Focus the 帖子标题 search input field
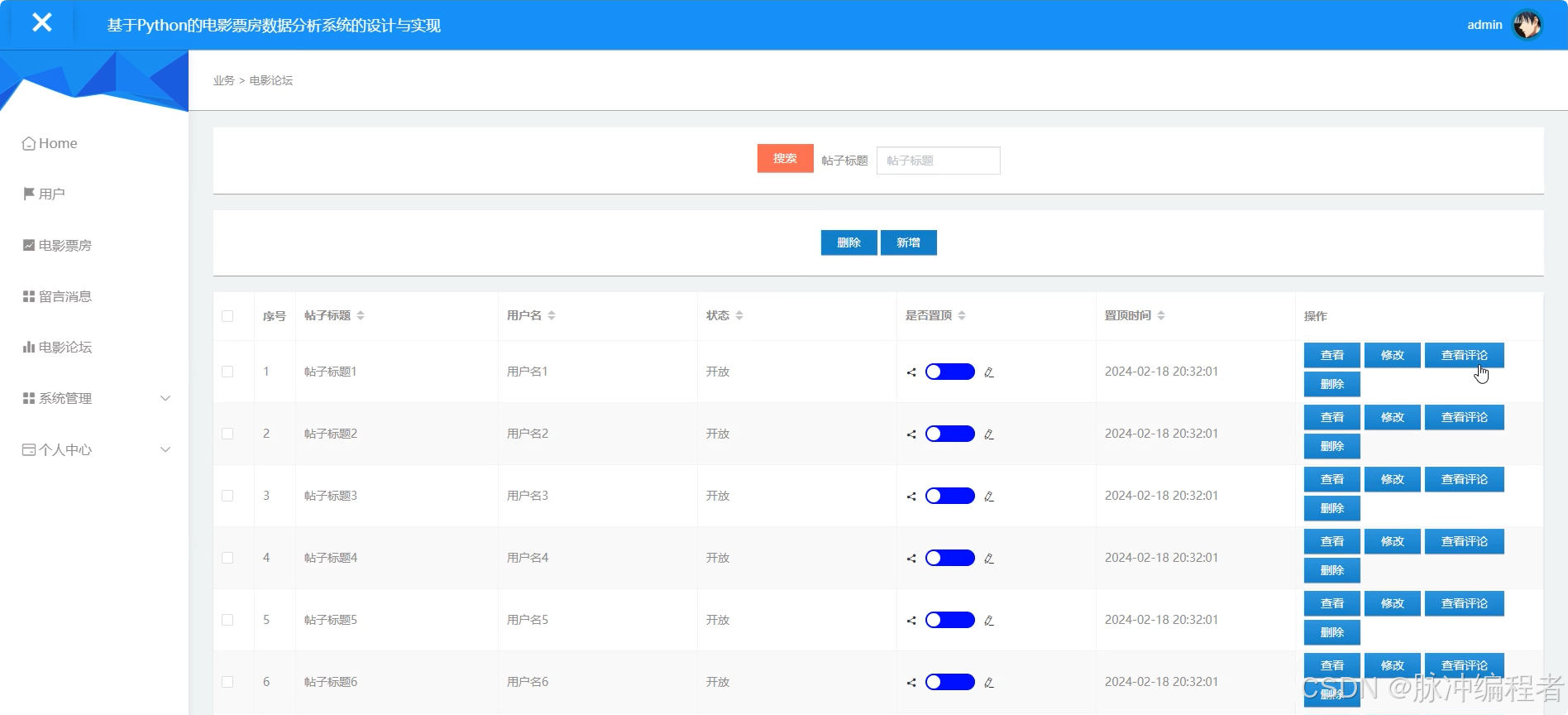 (x=938, y=161)
